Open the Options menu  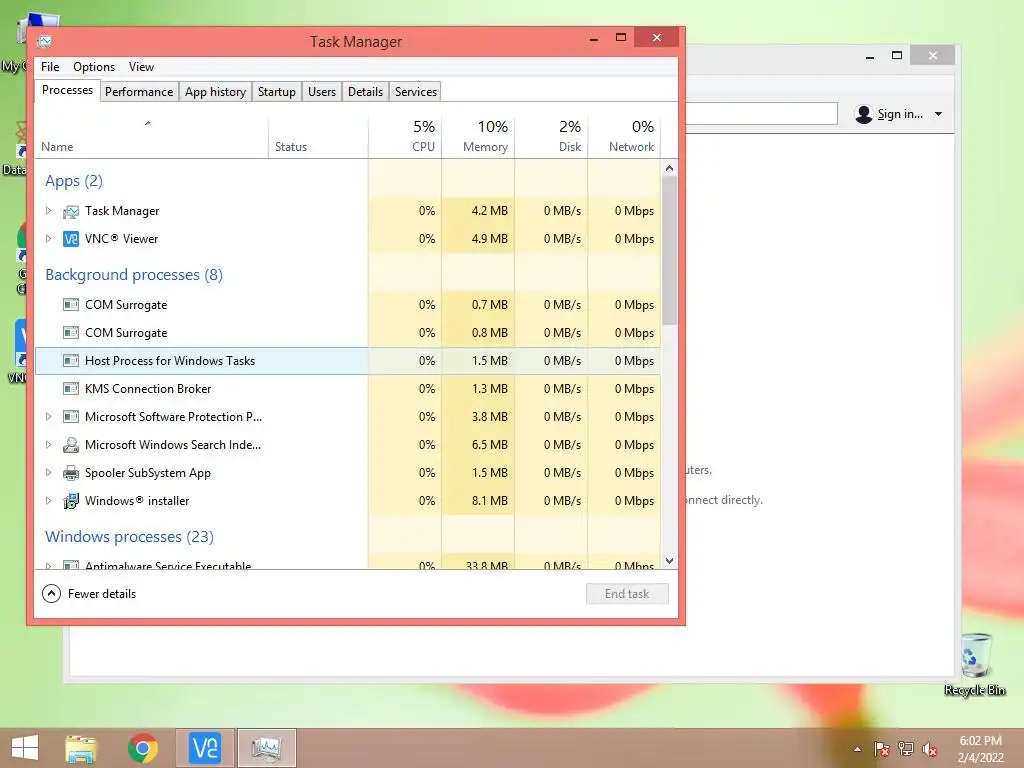pos(94,67)
